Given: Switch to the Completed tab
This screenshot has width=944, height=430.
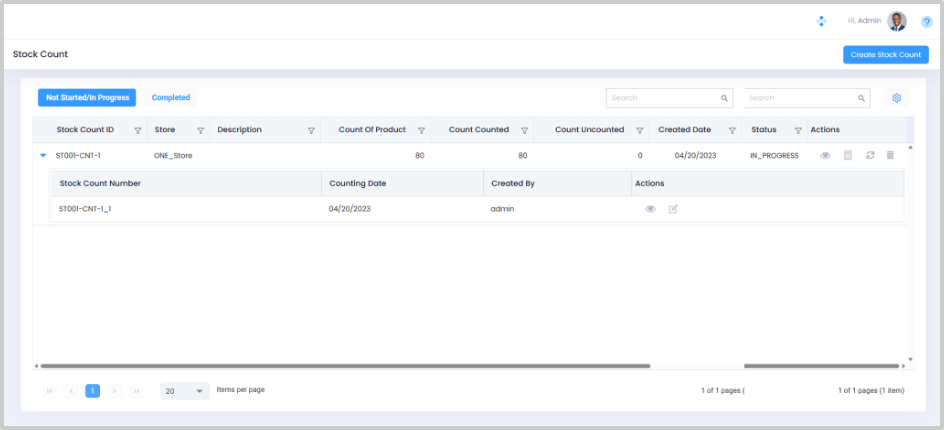Looking at the screenshot, I should (171, 98).
